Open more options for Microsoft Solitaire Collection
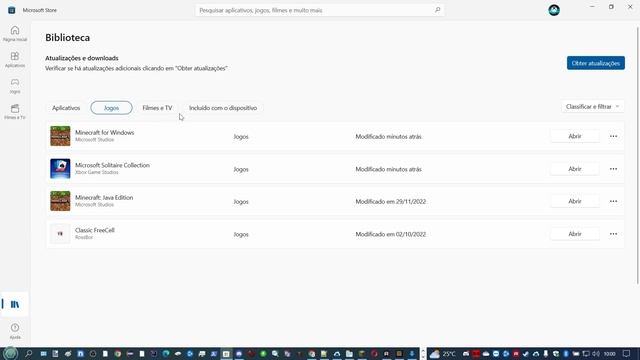 pos(613,169)
